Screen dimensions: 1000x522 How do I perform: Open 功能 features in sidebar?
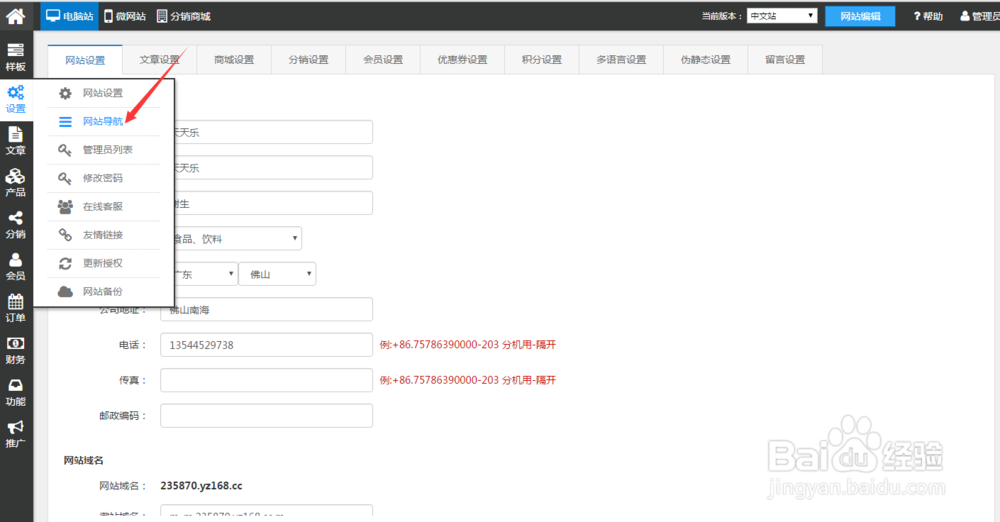click(16, 392)
